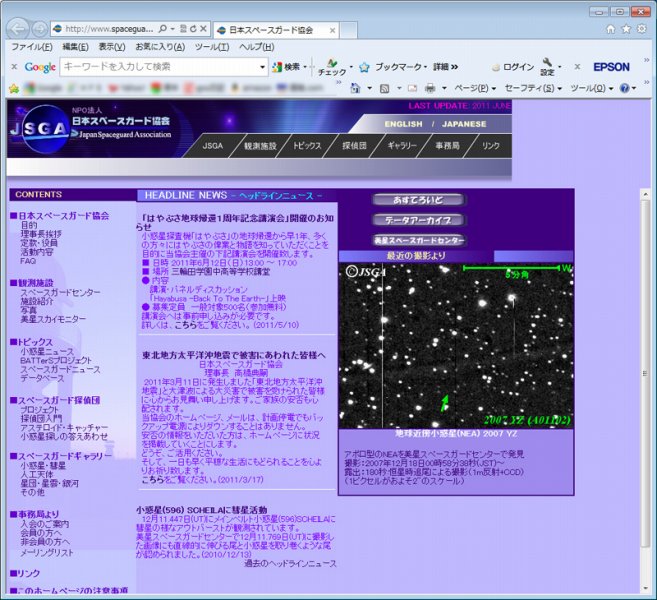
Task: Switch language via the ENGLISH link
Action: click(404, 125)
